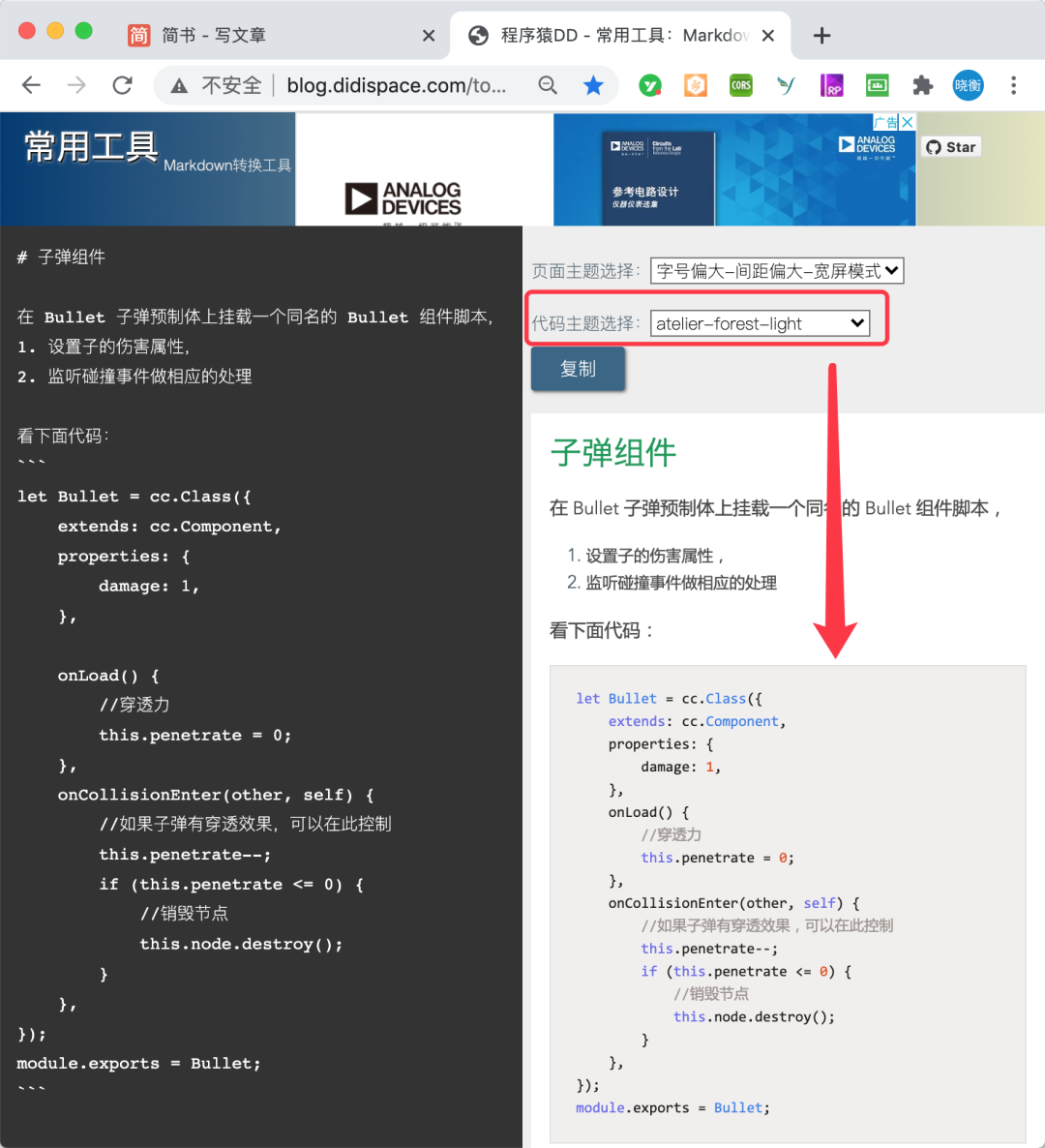Click preview code 'this.penetrate = 0;'

tap(718, 858)
